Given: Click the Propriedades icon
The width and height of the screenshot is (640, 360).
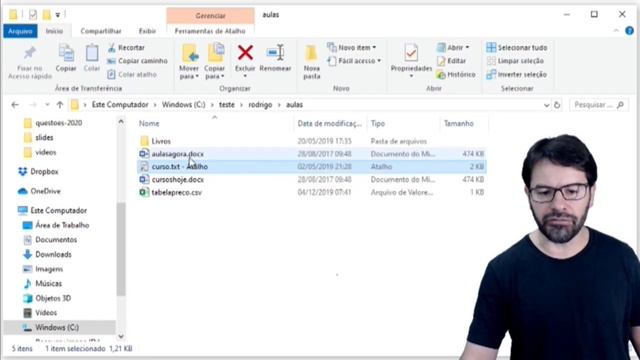Looking at the screenshot, I should click(x=411, y=54).
